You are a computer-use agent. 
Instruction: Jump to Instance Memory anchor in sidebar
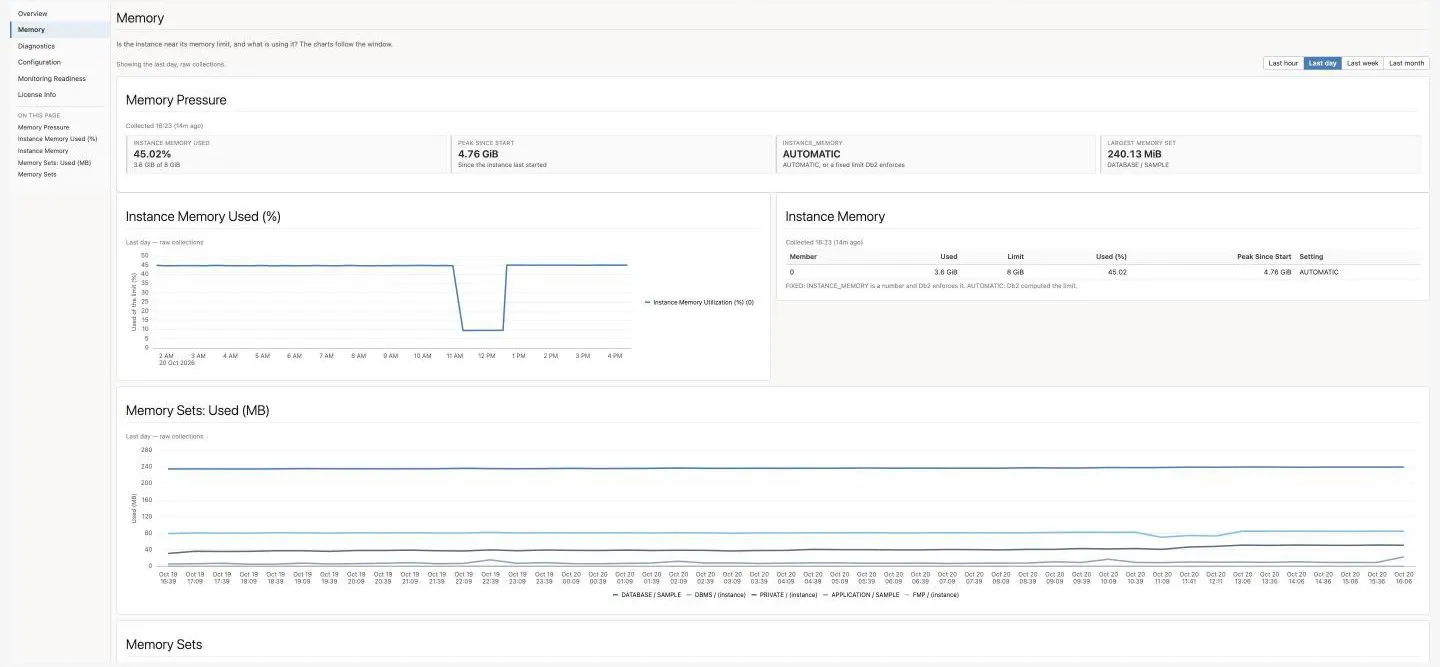[x=43, y=151]
